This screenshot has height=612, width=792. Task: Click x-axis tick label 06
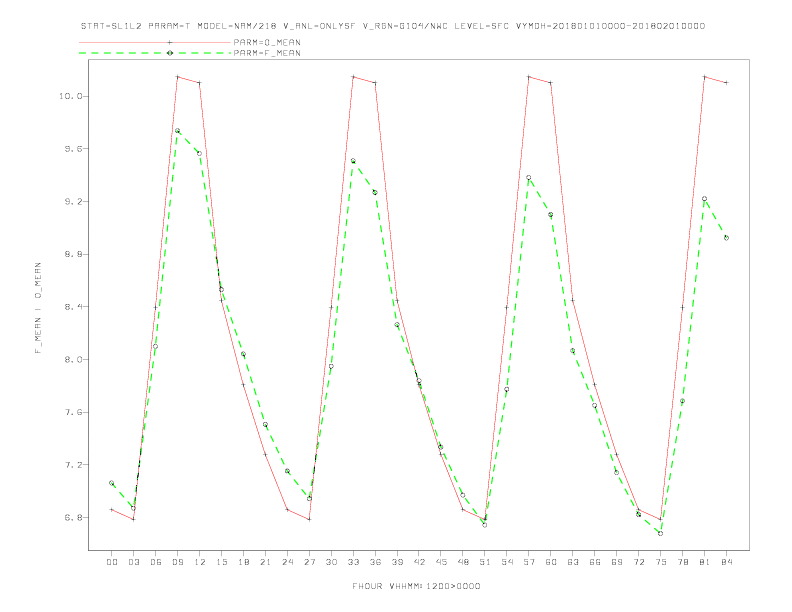pyautogui.click(x=156, y=562)
